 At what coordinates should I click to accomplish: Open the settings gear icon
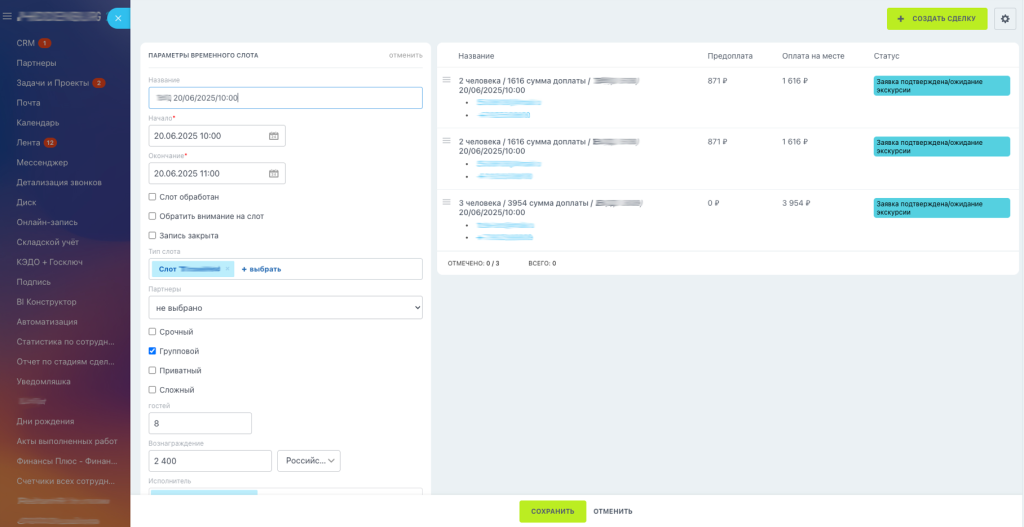(1005, 19)
